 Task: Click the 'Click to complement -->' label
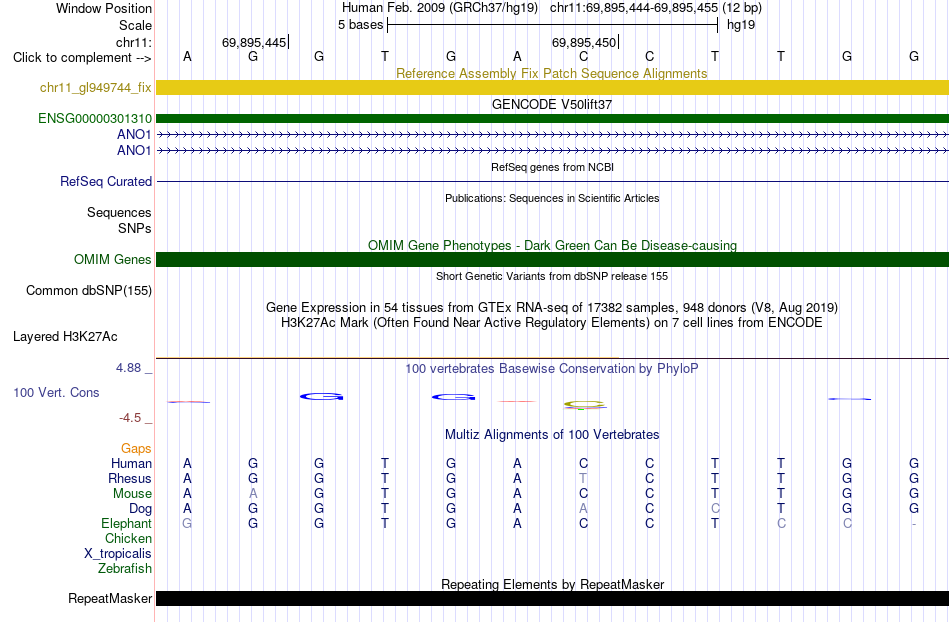click(82, 58)
